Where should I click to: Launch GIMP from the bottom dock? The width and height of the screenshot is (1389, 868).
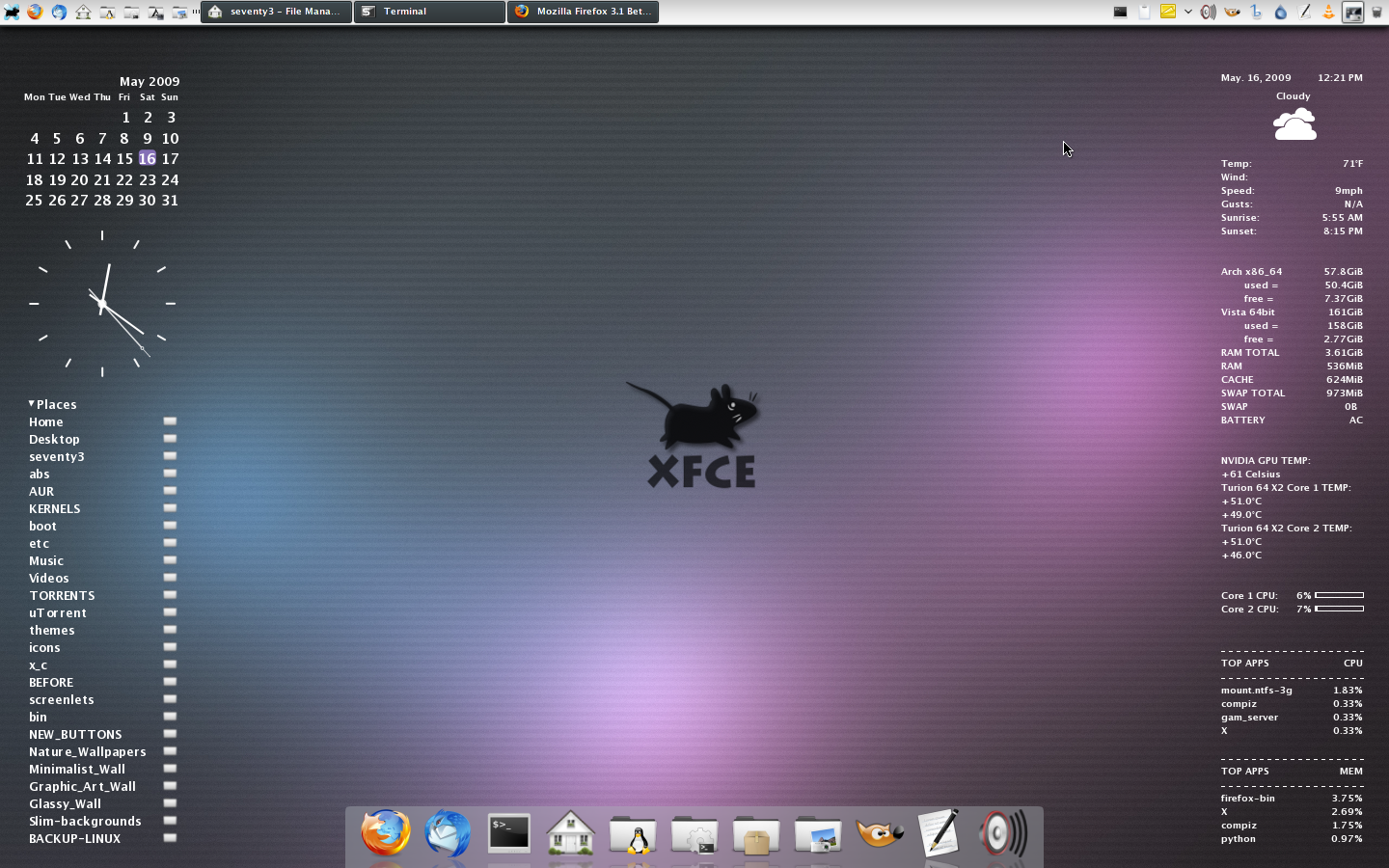[880, 832]
